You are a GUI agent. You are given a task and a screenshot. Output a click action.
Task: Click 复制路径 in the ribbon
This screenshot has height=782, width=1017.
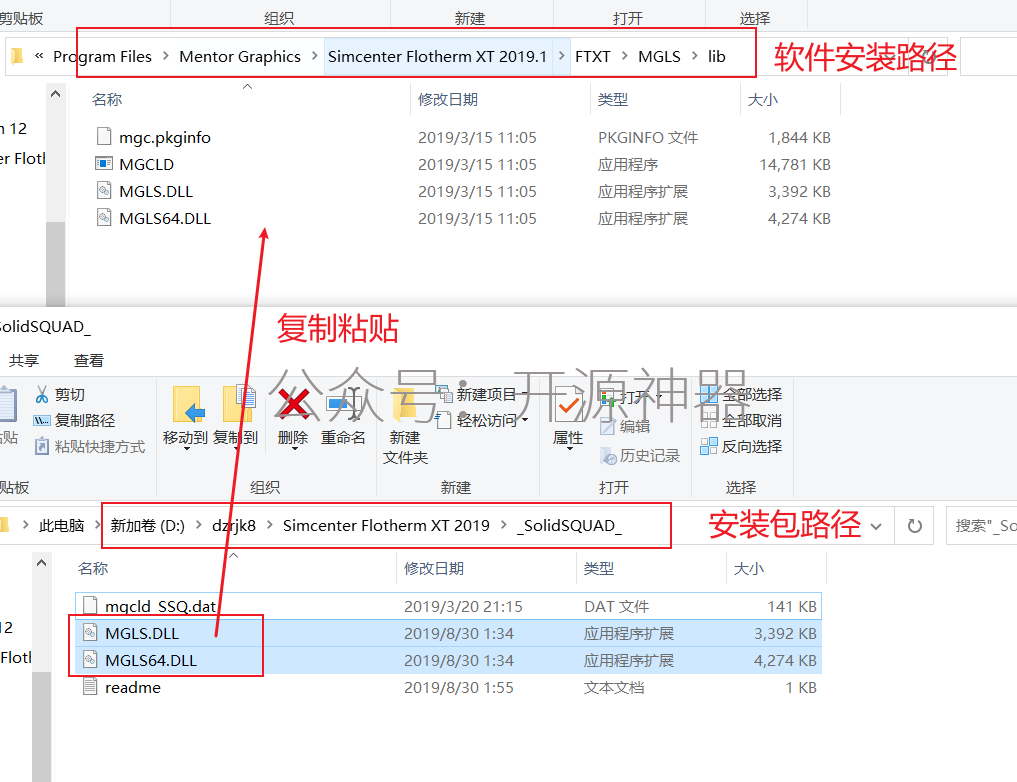[74, 420]
